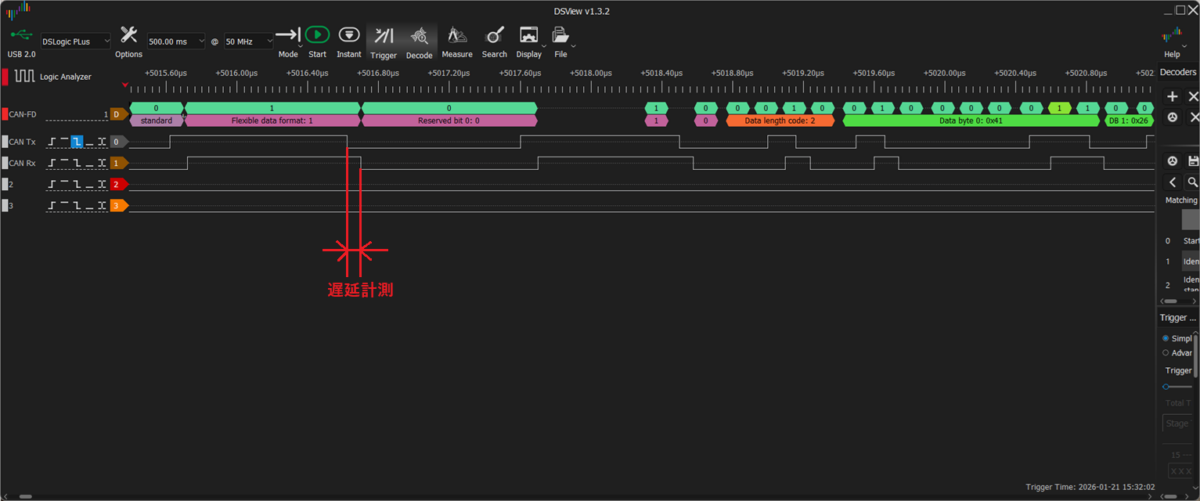The image size is (1200, 501).
Task: Open the DSLogic PLus device dropdown
Action: click(75, 41)
